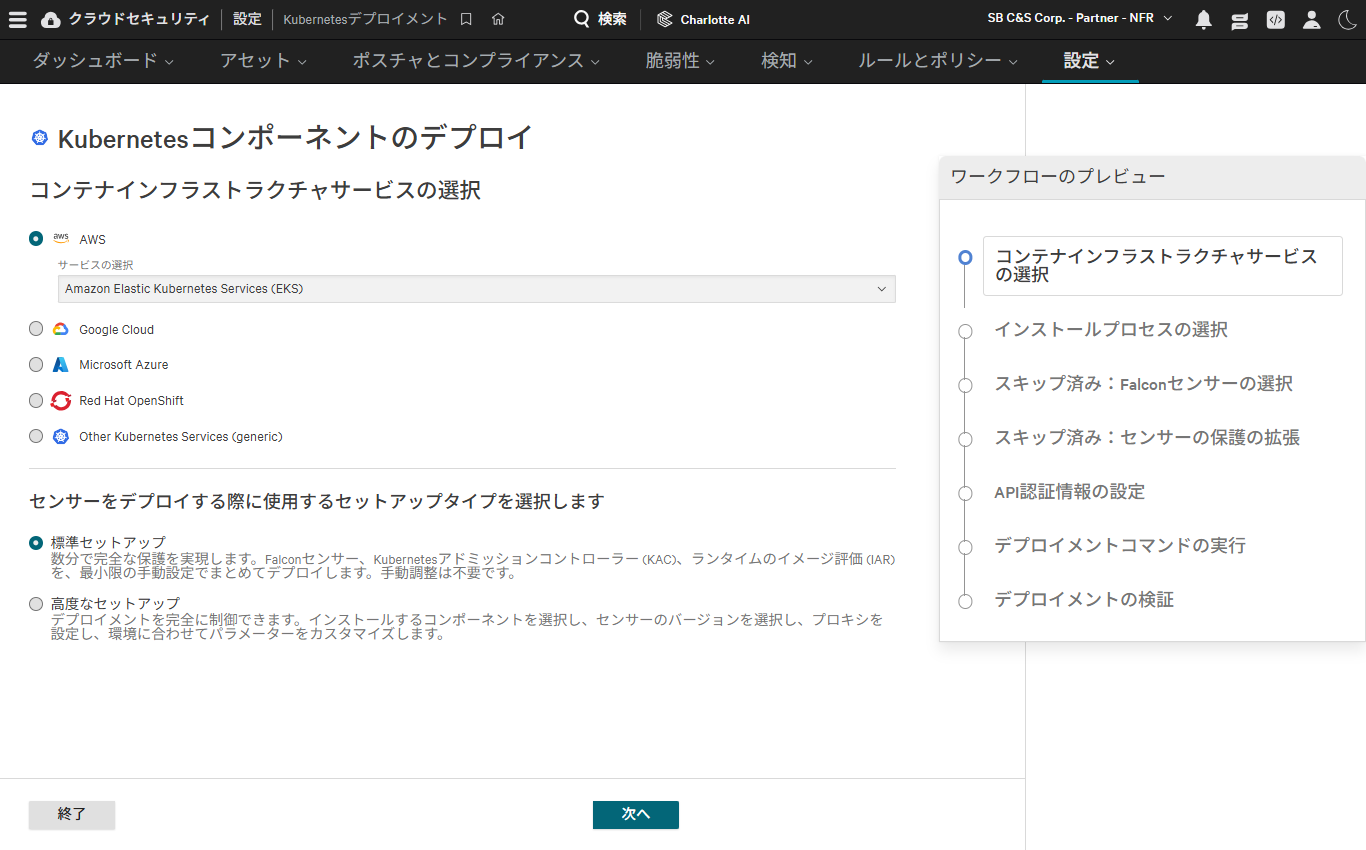Open the user profile icon
Screen dimensions: 1366x850
[x=1312, y=19]
